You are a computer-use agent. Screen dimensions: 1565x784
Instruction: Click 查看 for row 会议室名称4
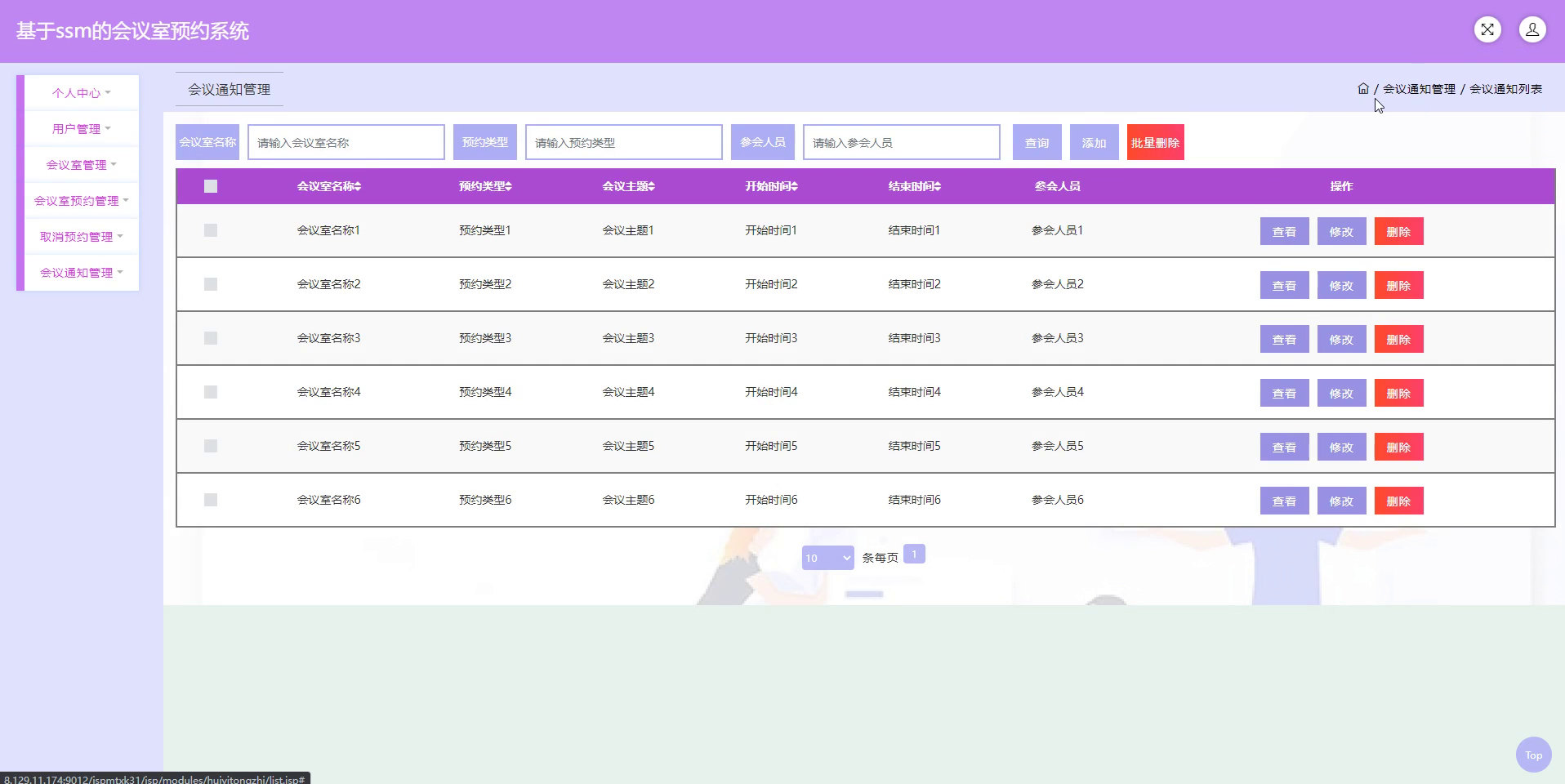[1285, 393]
